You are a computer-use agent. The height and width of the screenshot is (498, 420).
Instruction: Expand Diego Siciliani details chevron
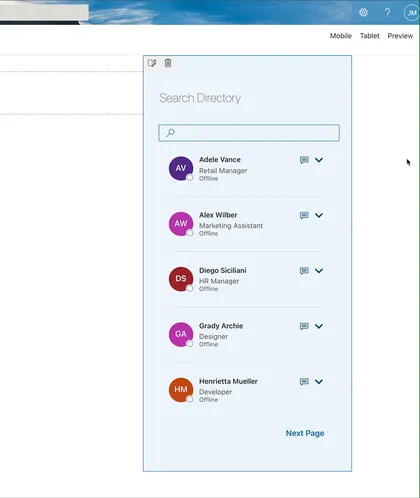(319, 271)
